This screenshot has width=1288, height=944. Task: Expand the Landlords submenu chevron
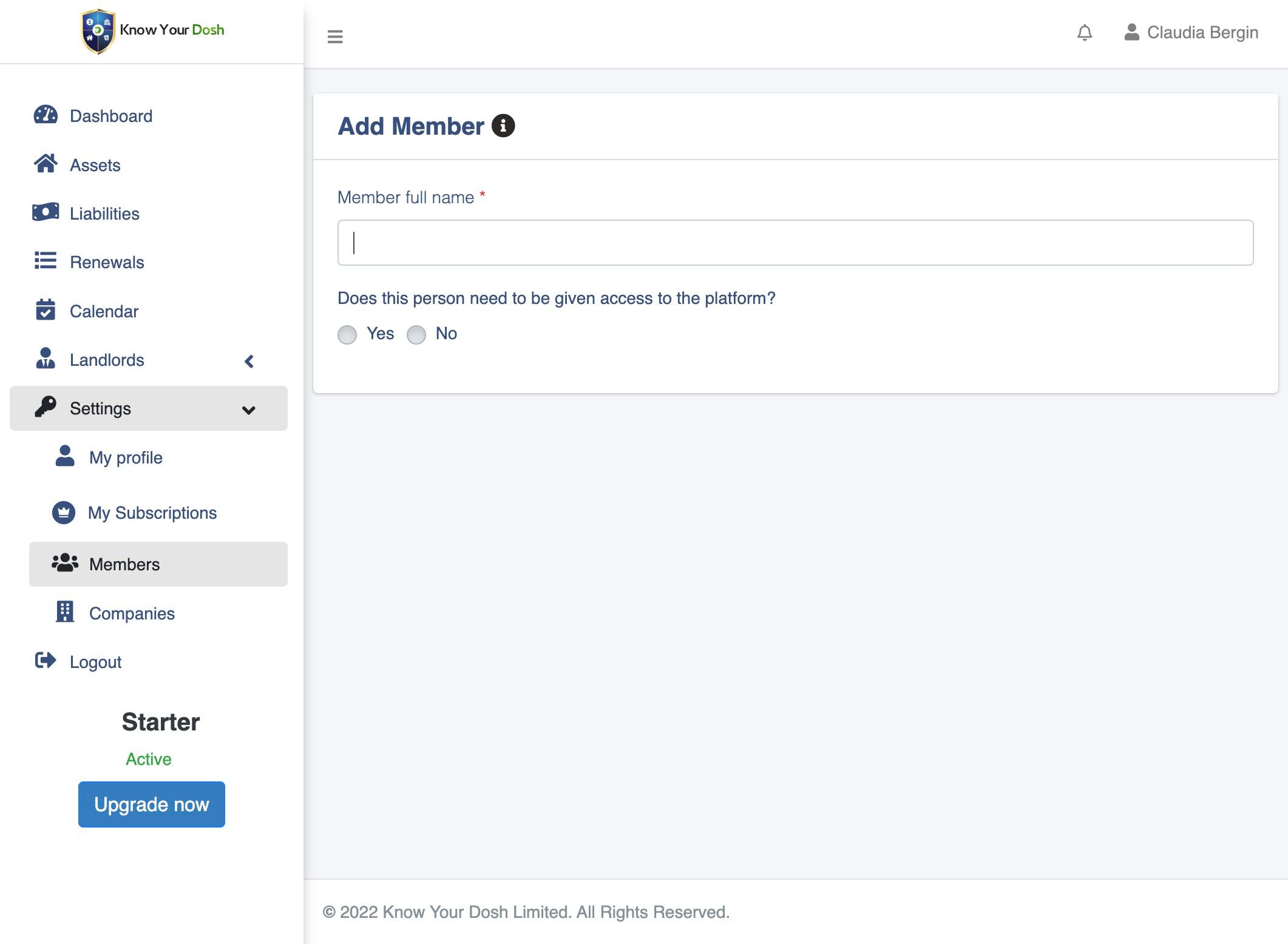(249, 361)
